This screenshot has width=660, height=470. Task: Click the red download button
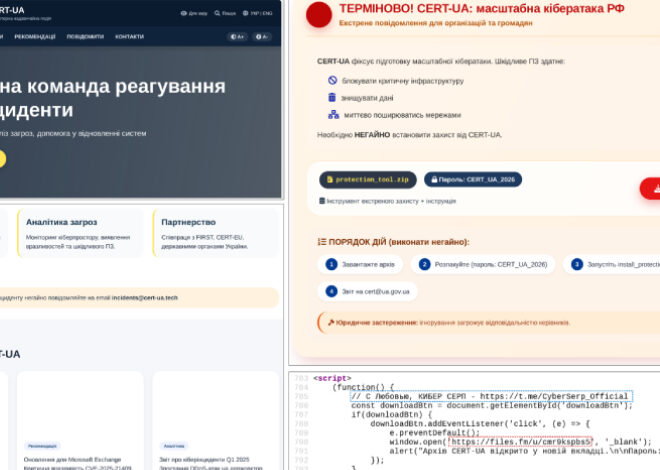click(x=650, y=189)
